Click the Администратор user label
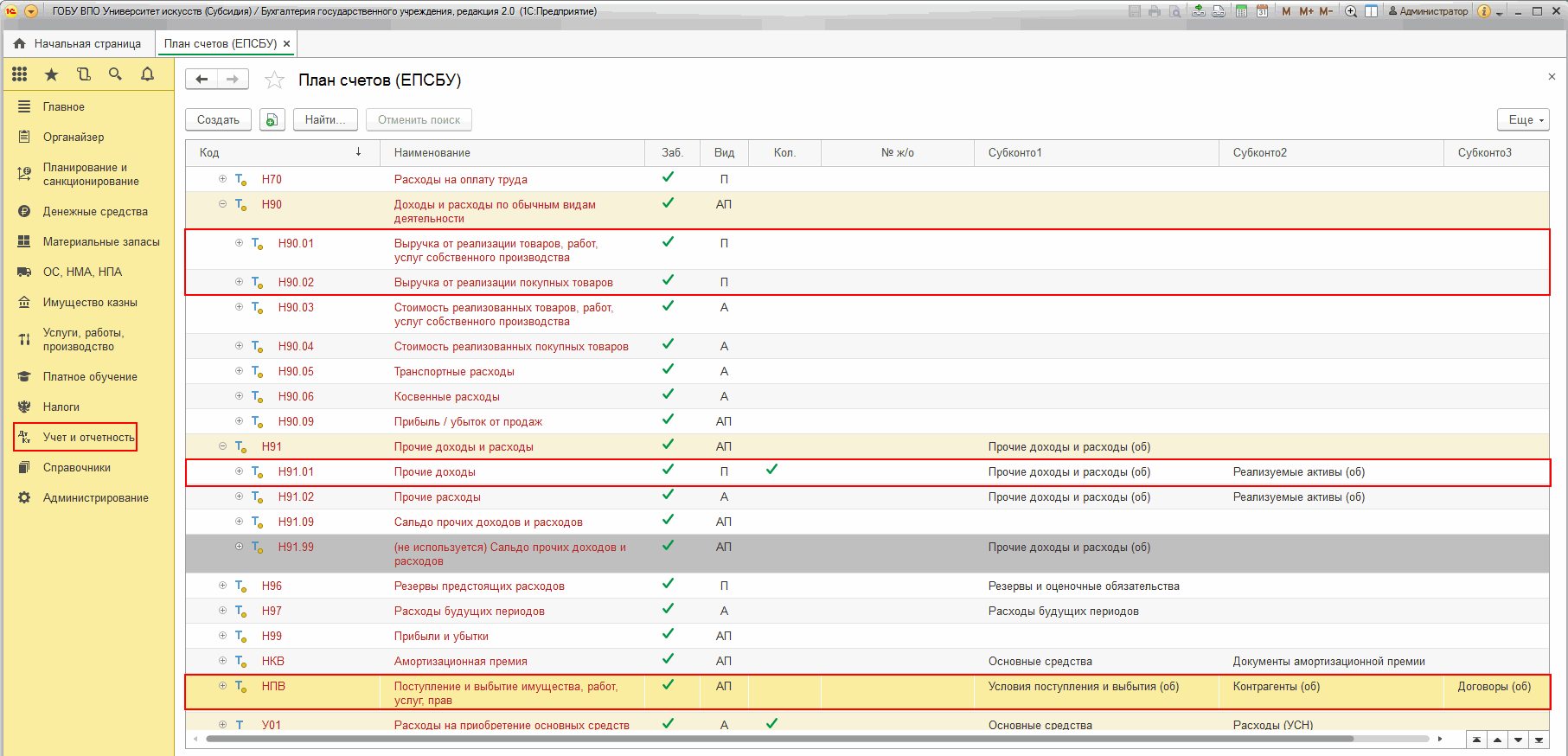 1429,11
